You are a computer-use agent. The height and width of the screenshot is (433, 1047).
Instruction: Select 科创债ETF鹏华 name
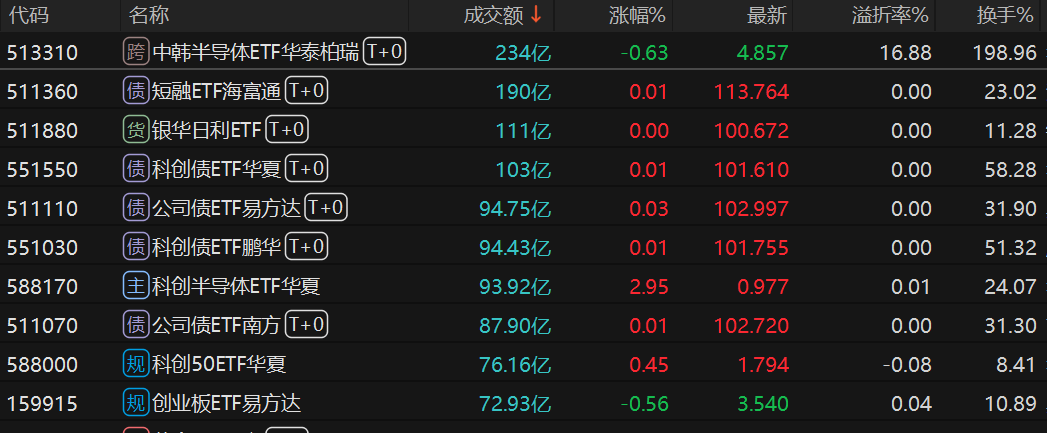[217, 247]
